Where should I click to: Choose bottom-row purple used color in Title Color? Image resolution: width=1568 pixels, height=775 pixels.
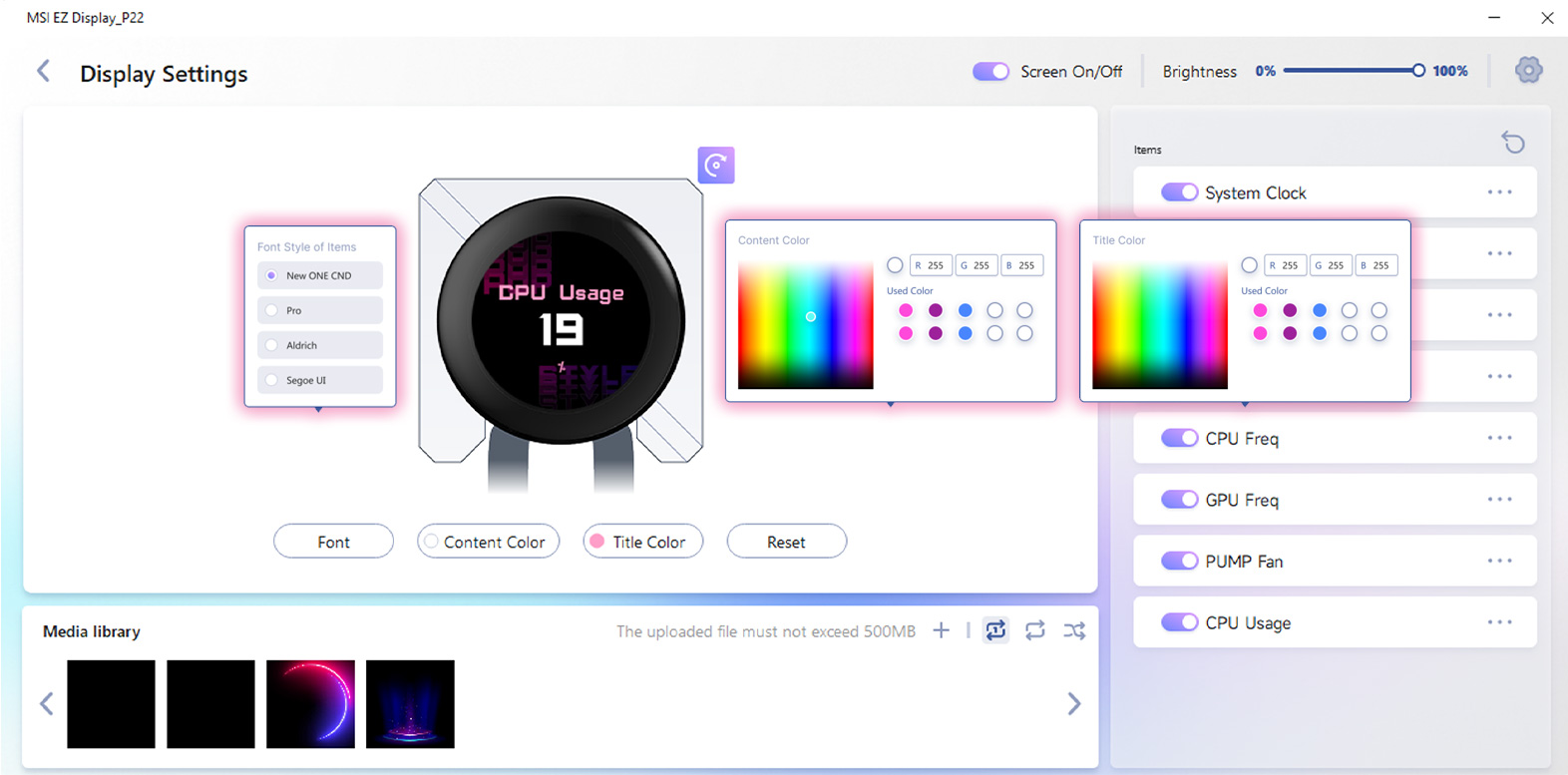[1290, 333]
